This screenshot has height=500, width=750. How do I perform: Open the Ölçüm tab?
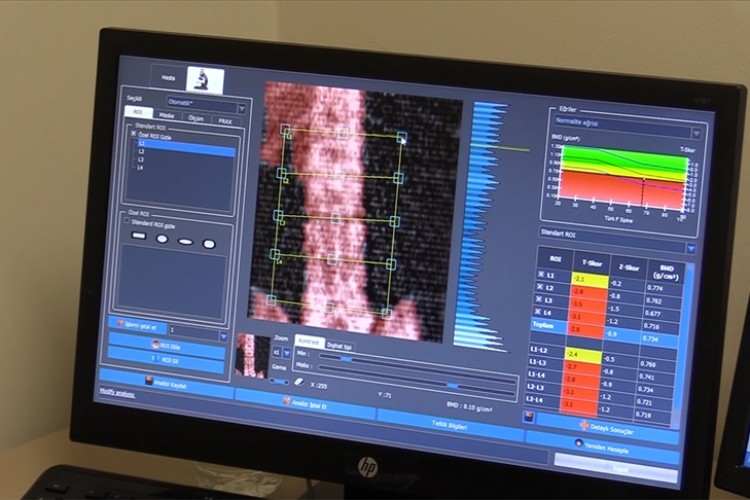(196, 118)
